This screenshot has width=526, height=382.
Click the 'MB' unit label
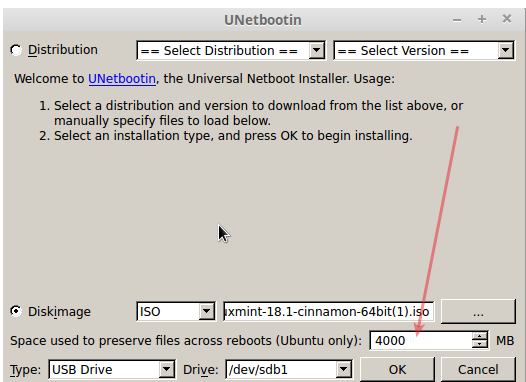(x=505, y=341)
